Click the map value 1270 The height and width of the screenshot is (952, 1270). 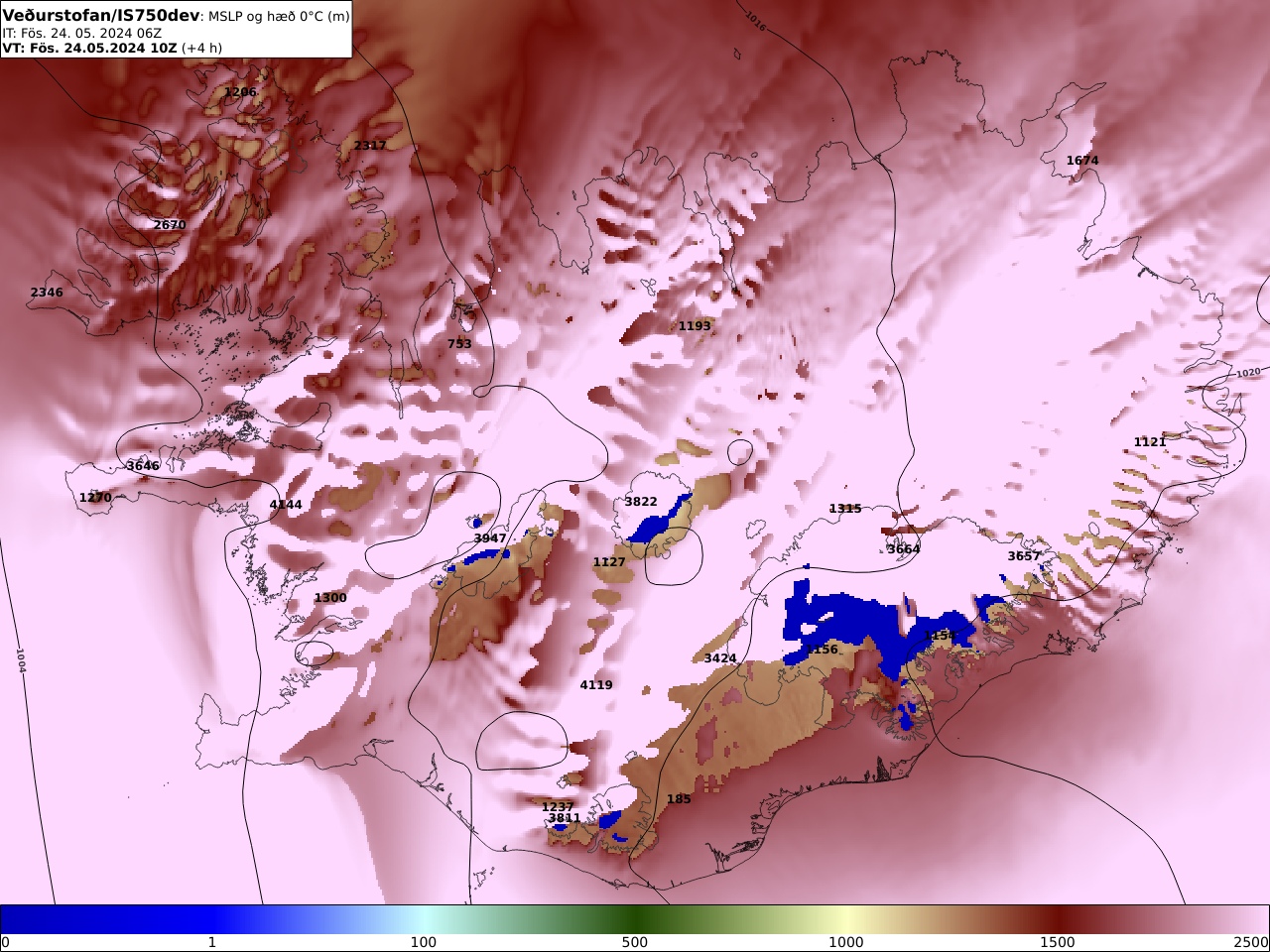pos(95,498)
